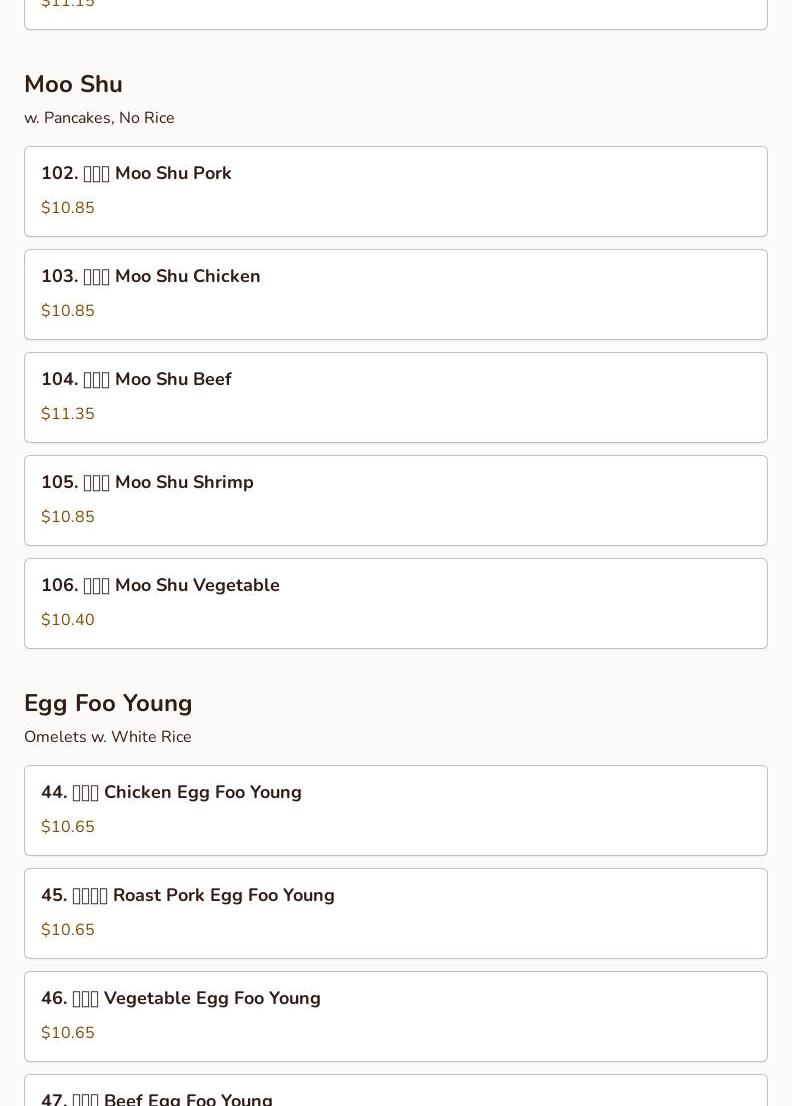Select 102. Moo Shu Pork item
This screenshot has height=1106, width=792.
tap(396, 191)
